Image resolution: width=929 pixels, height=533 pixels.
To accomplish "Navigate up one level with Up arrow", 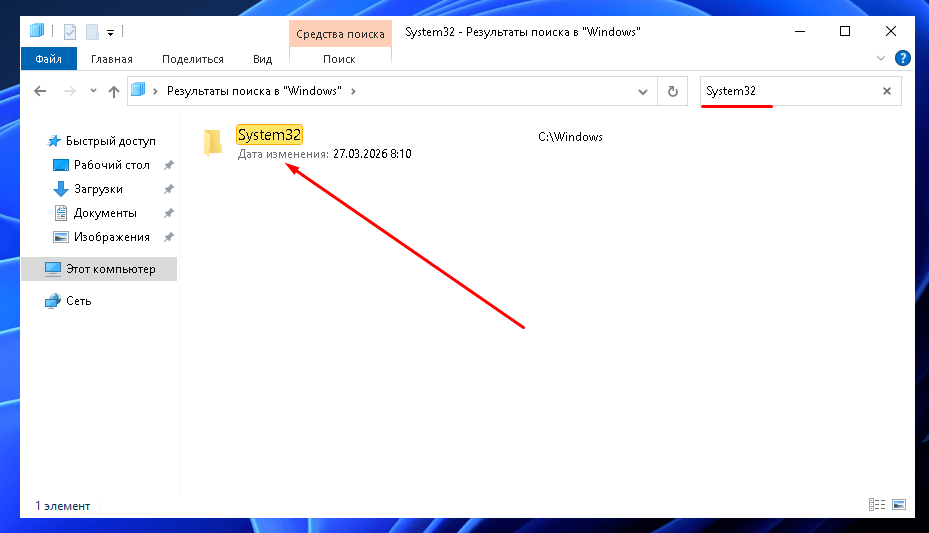I will point(114,91).
